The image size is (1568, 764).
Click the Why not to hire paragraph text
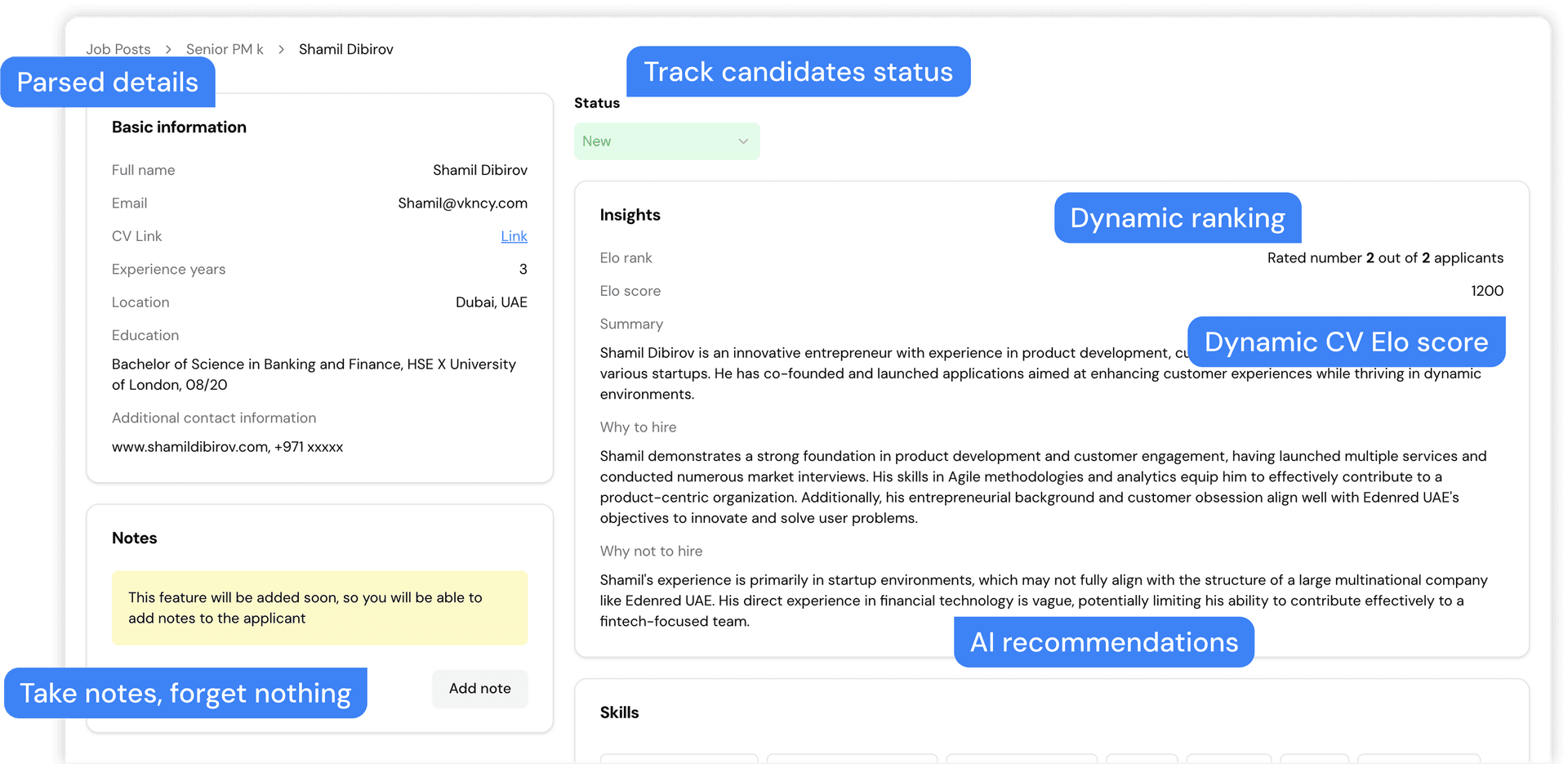tap(1044, 601)
